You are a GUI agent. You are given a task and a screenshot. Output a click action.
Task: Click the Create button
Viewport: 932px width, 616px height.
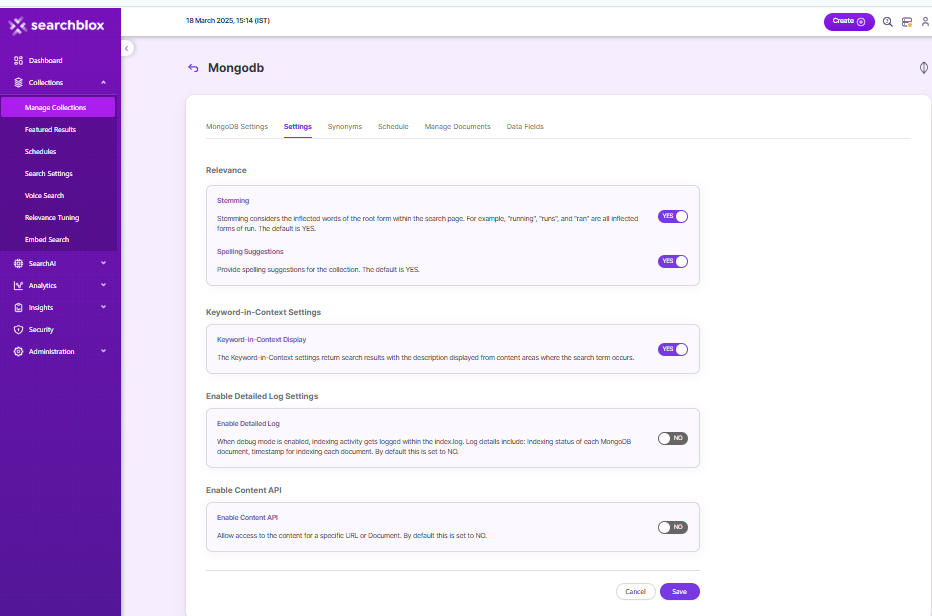tap(849, 22)
